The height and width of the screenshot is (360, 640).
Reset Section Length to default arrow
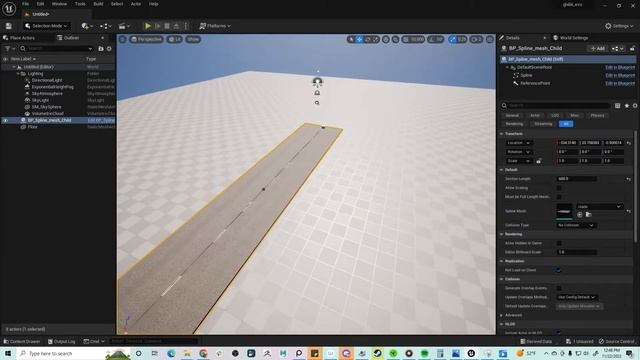(x=629, y=179)
